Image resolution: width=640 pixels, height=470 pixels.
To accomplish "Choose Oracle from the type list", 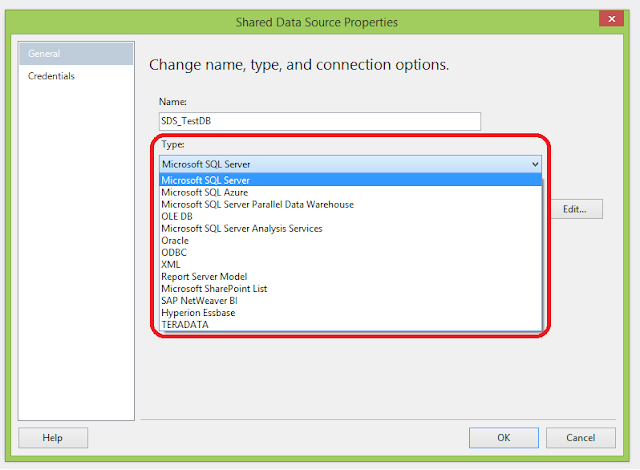I will click(350, 240).
